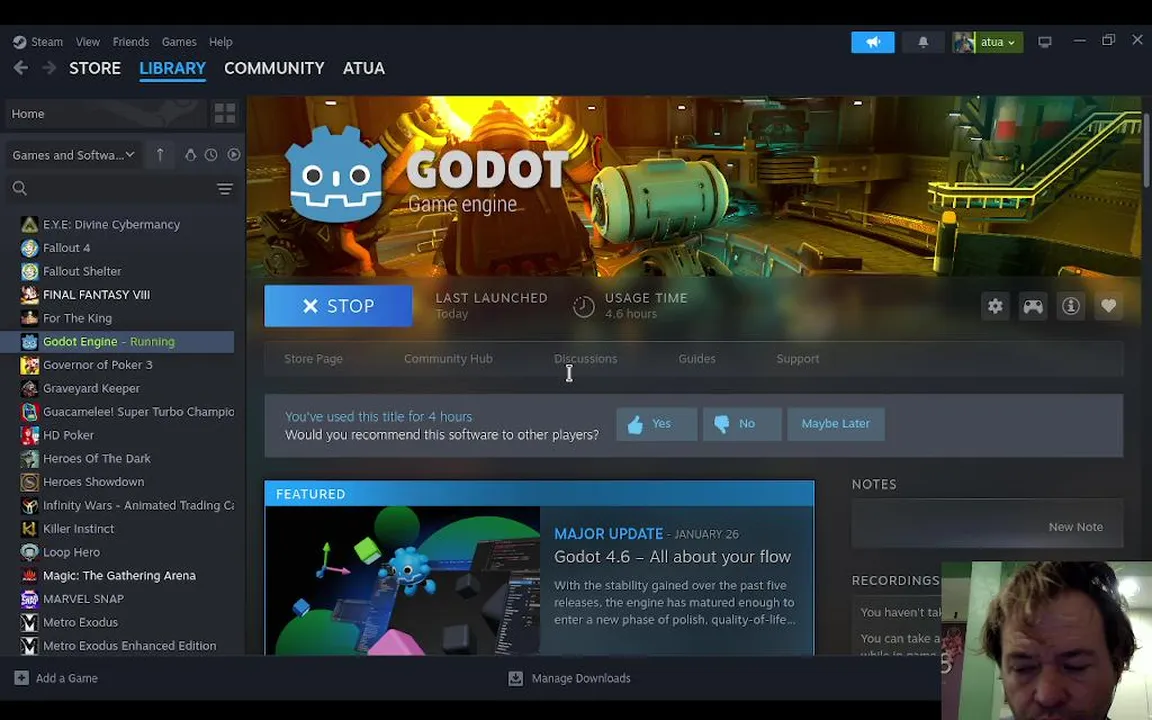Image resolution: width=1152 pixels, height=720 pixels.
Task: Toggle the recent clock filter icon
Action: (x=211, y=155)
